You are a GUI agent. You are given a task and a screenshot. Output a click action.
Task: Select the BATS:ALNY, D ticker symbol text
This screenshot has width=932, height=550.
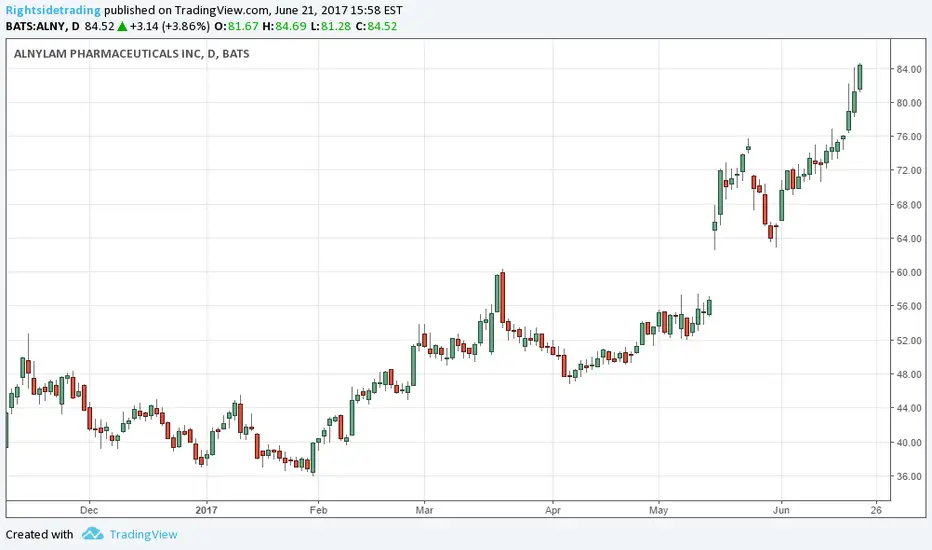(x=42, y=26)
